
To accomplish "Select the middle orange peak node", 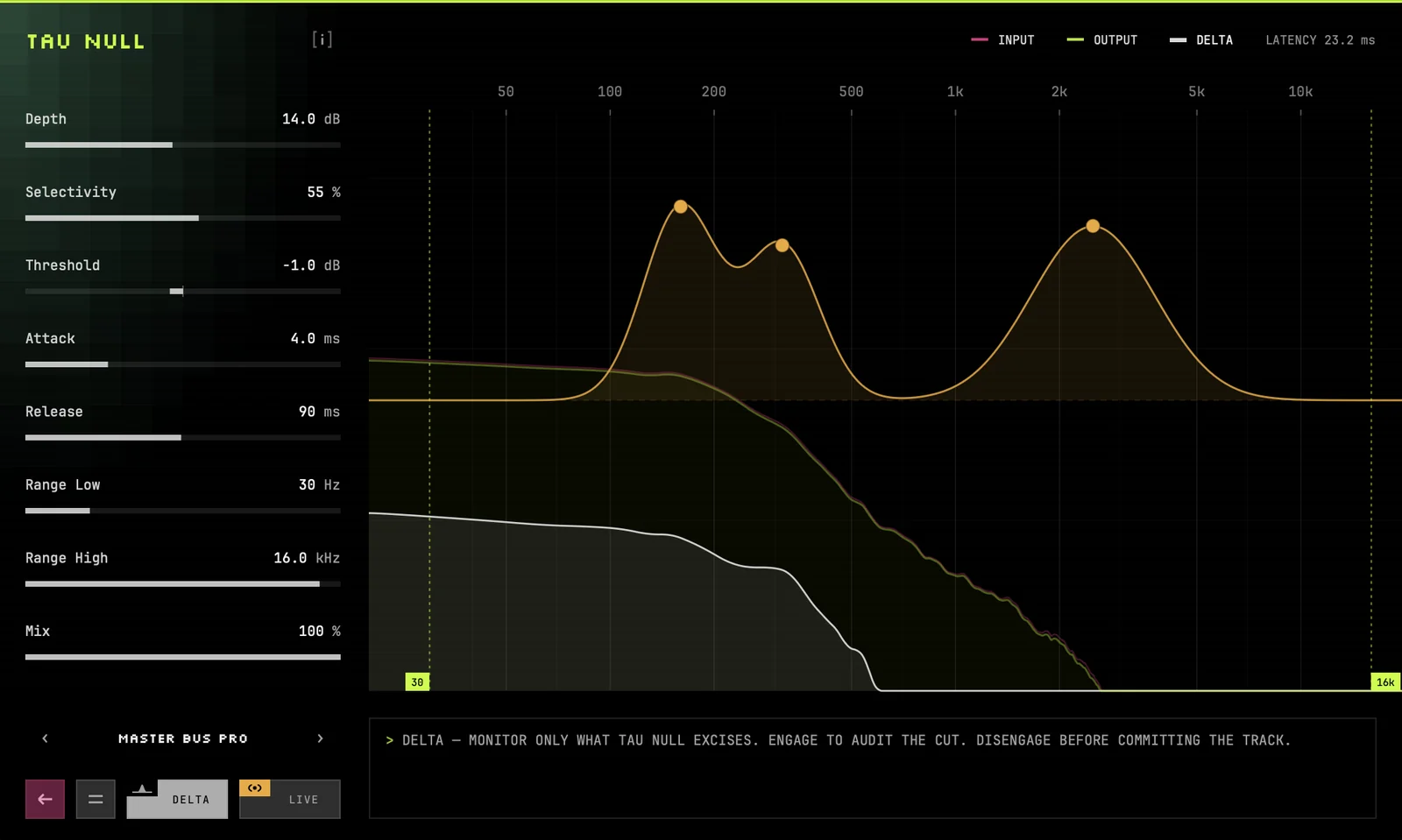I will coord(782,245).
